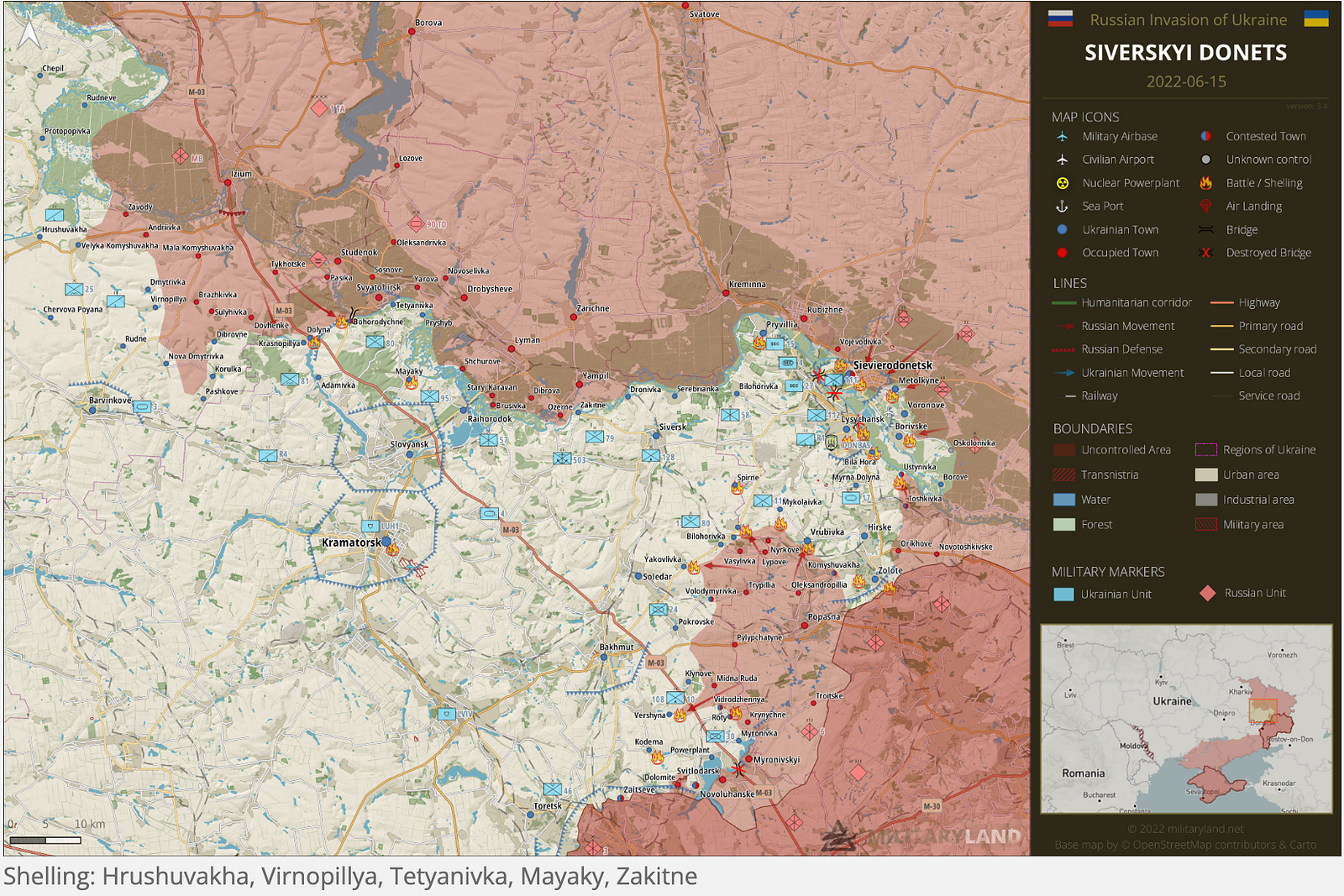Click the Kramatorsk city label on map
The height and width of the screenshot is (896, 1344).
351,542
